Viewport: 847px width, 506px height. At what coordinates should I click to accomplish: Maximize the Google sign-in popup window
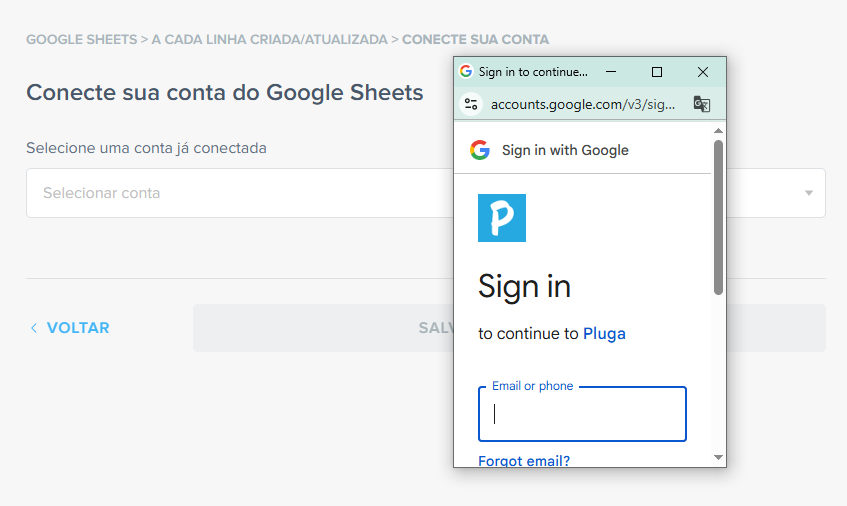coord(657,72)
